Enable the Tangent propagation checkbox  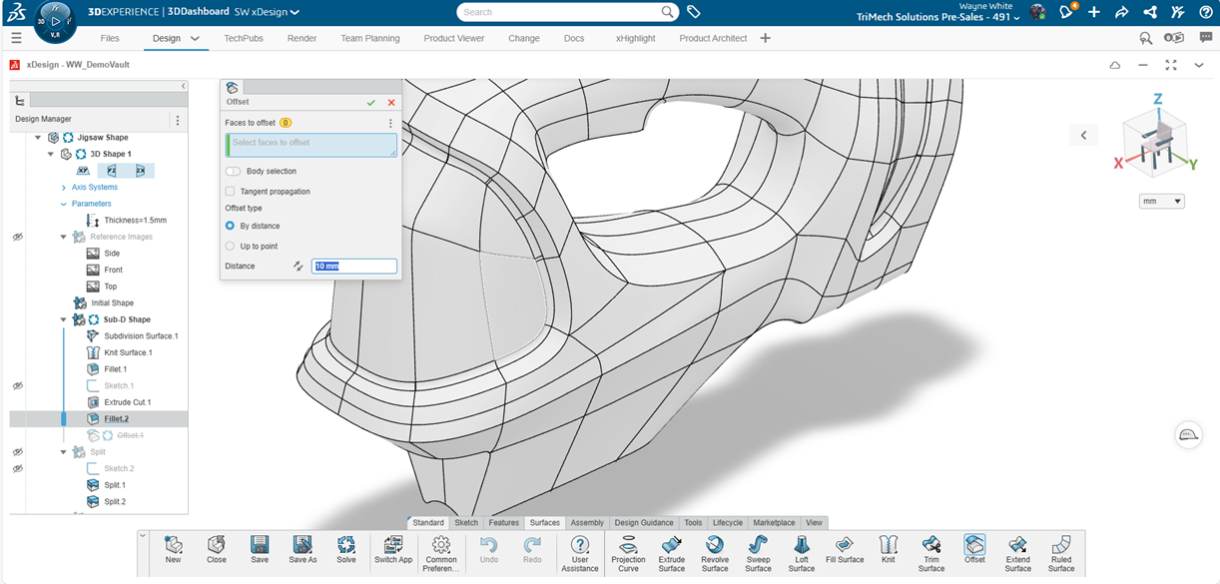[230, 191]
